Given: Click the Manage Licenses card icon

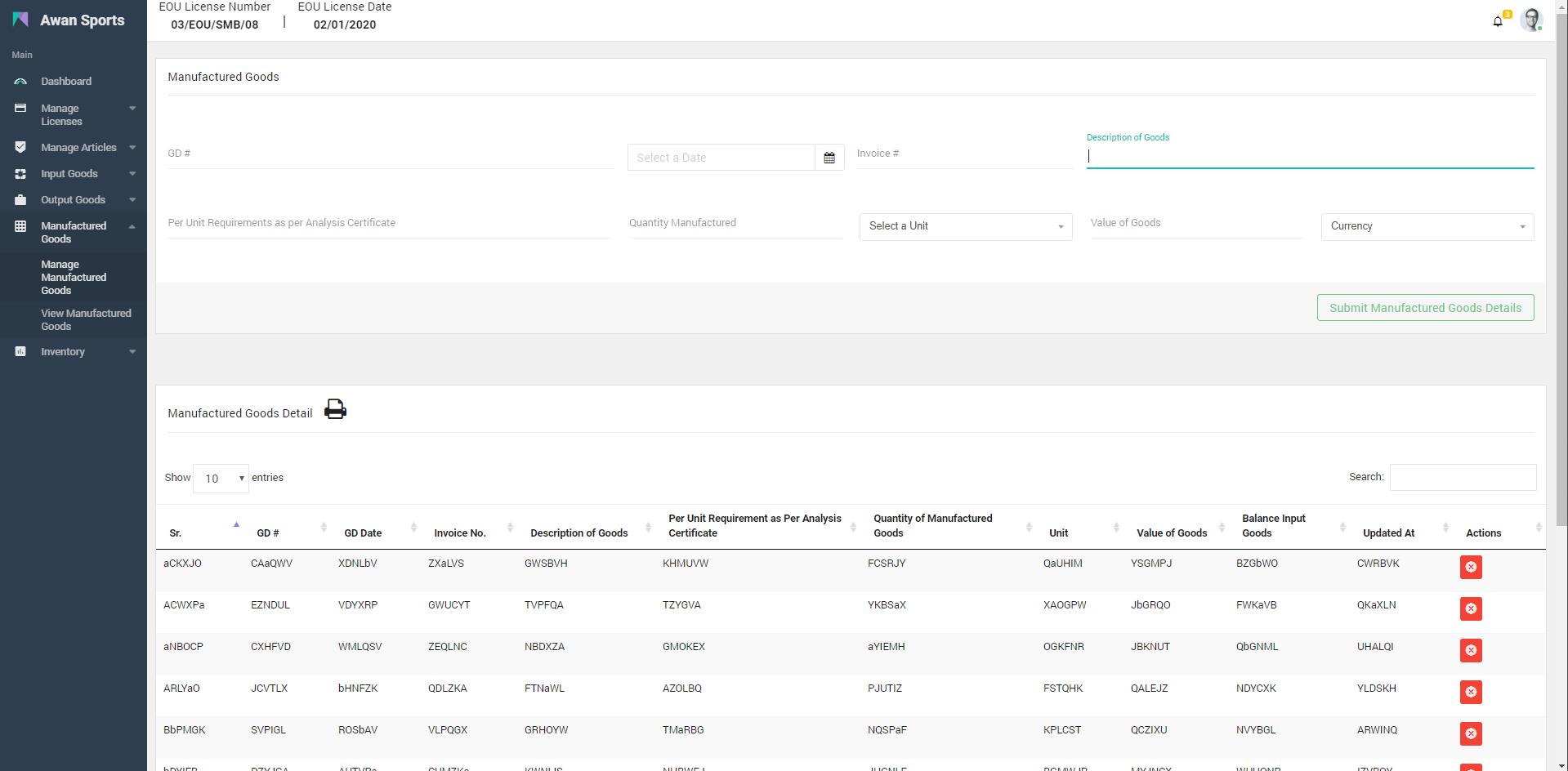Looking at the screenshot, I should pos(20,108).
